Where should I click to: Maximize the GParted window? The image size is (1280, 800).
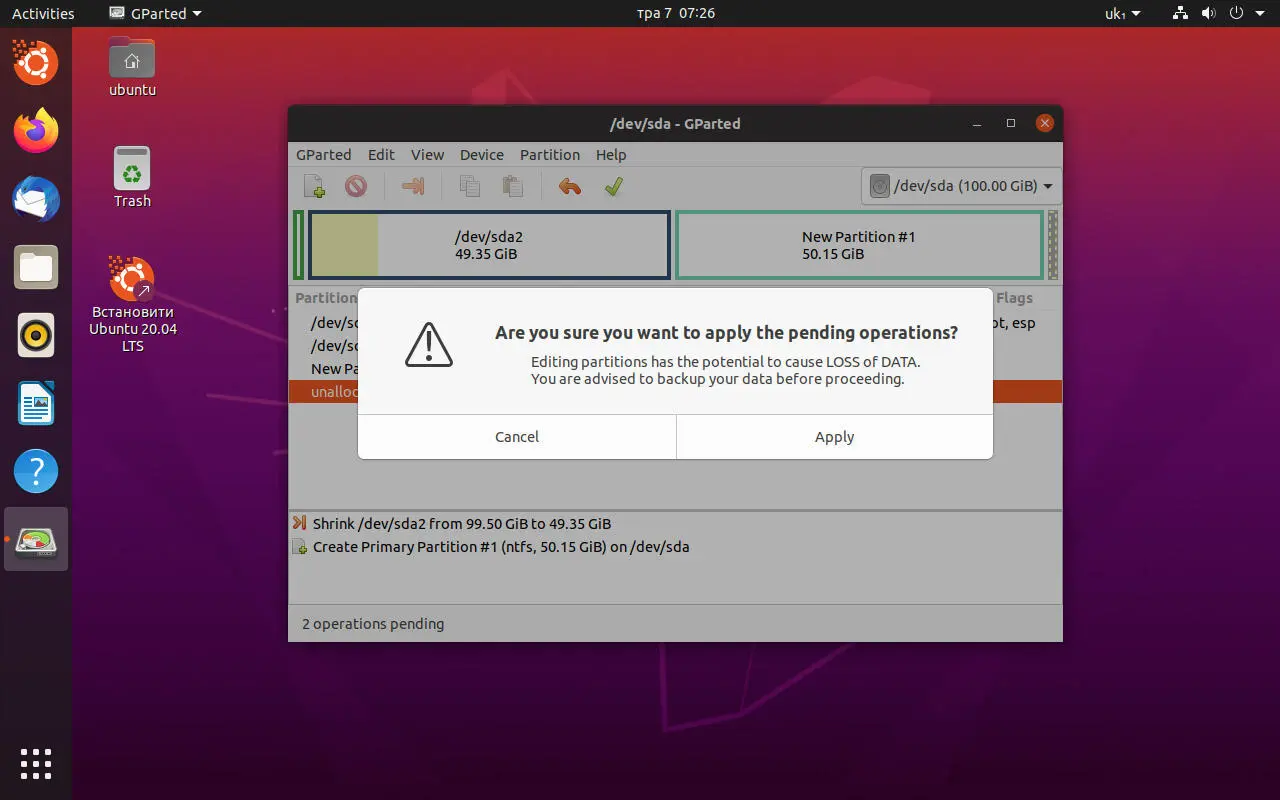tap(1011, 123)
